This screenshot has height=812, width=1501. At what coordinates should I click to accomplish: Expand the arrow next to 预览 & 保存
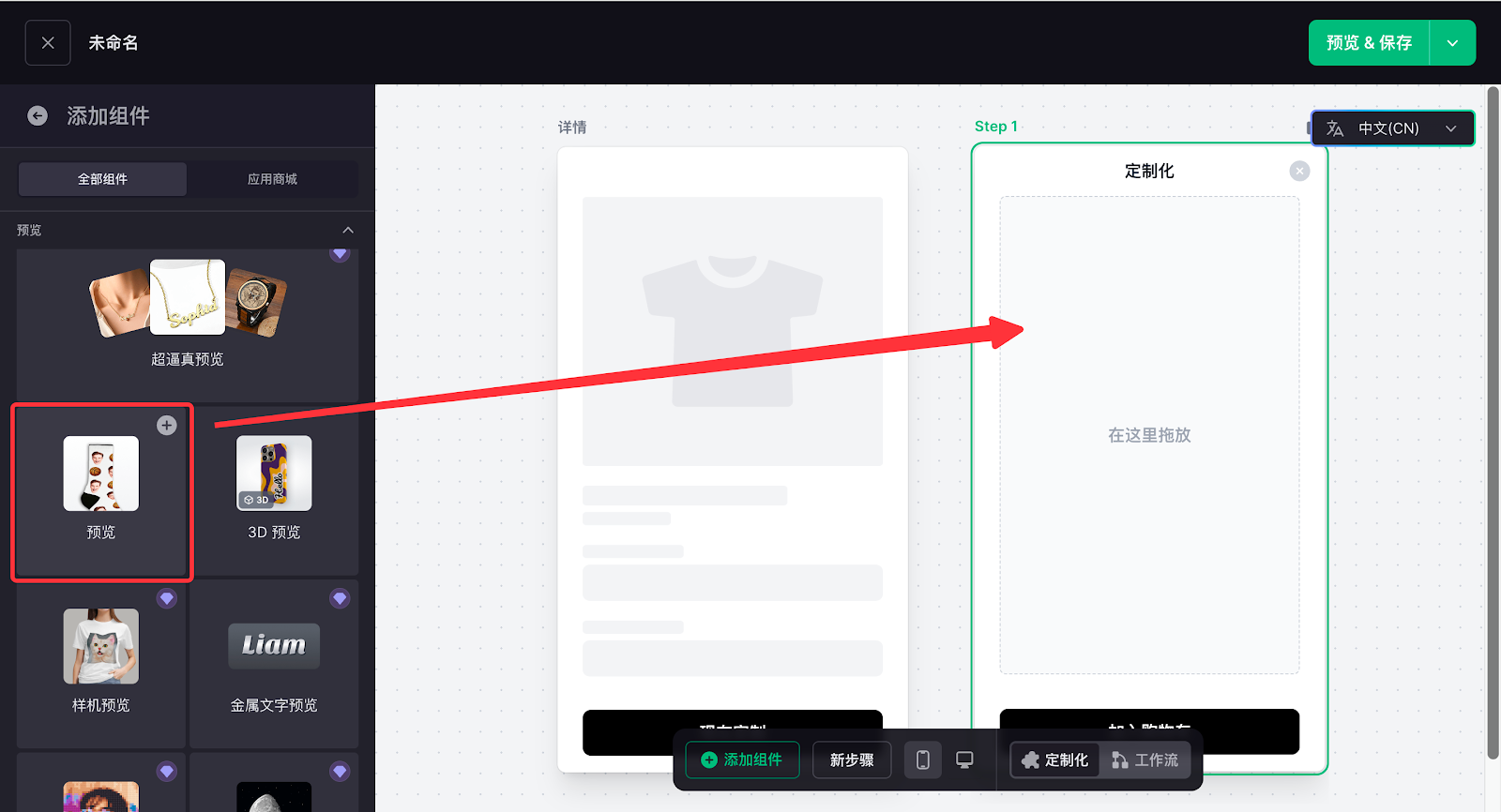(1452, 43)
